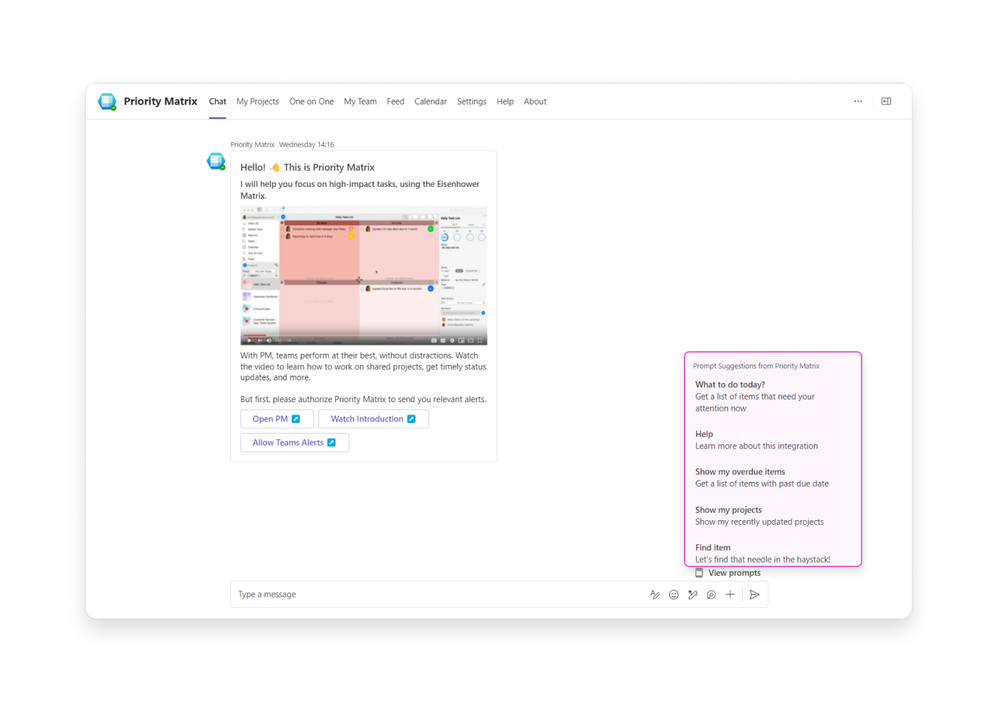Open the text formatting options in compose box
The height and width of the screenshot is (701, 999).
coord(655,595)
